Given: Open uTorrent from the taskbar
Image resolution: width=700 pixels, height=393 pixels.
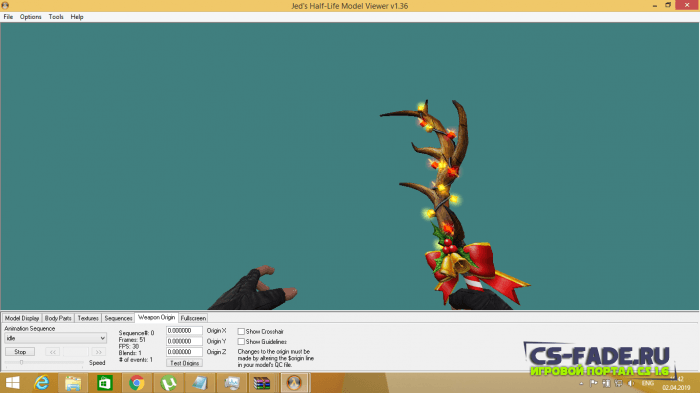Looking at the screenshot, I should [168, 383].
